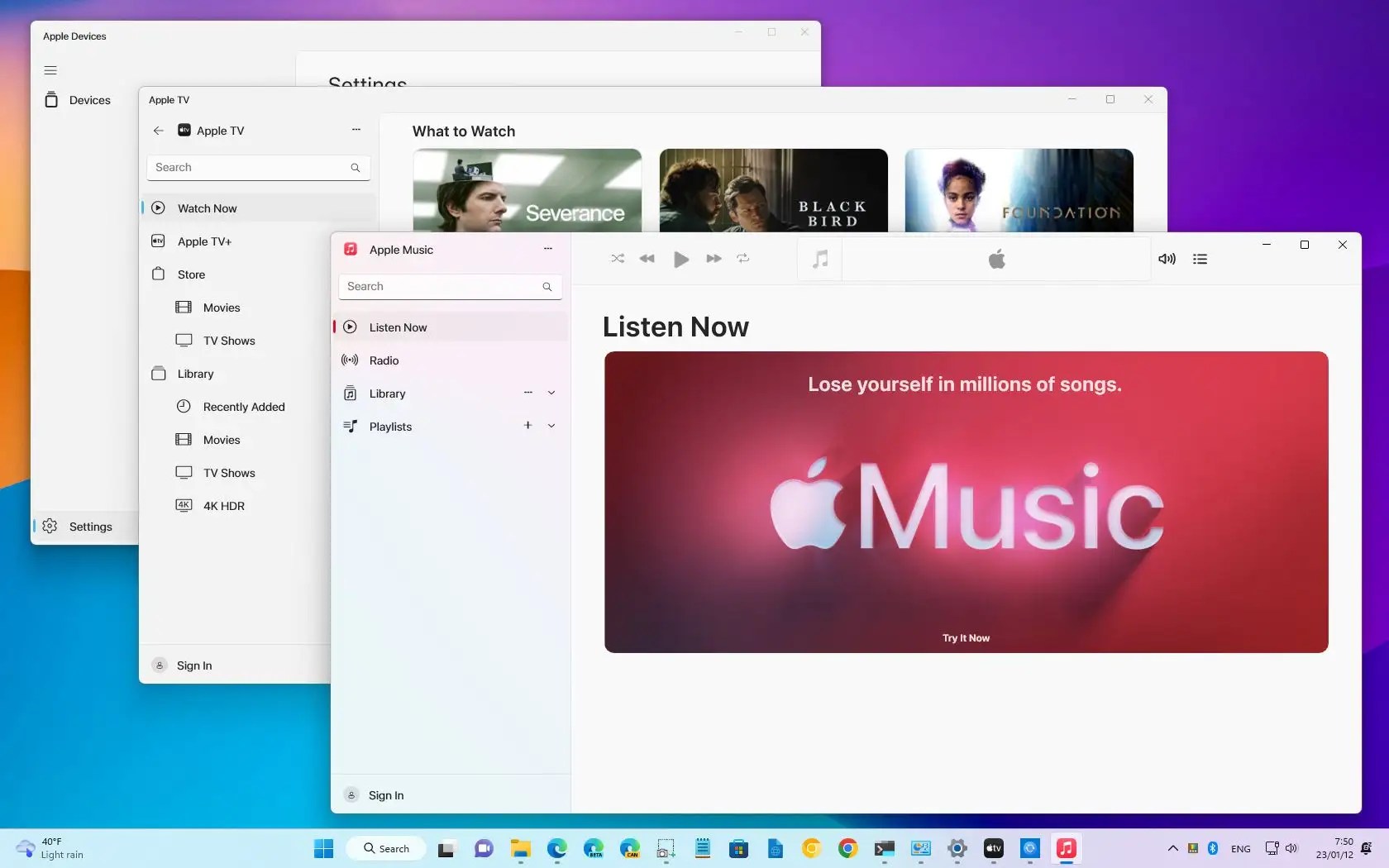The image size is (1389, 868).
Task: Open Devices in the Apple Devices sidebar
Action: tap(89, 99)
